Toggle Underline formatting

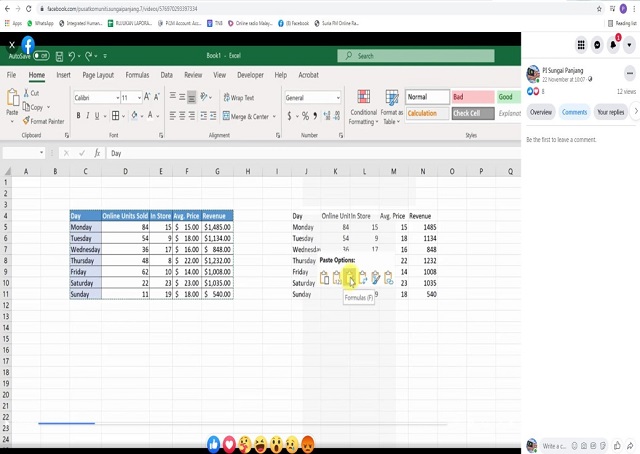97,116
